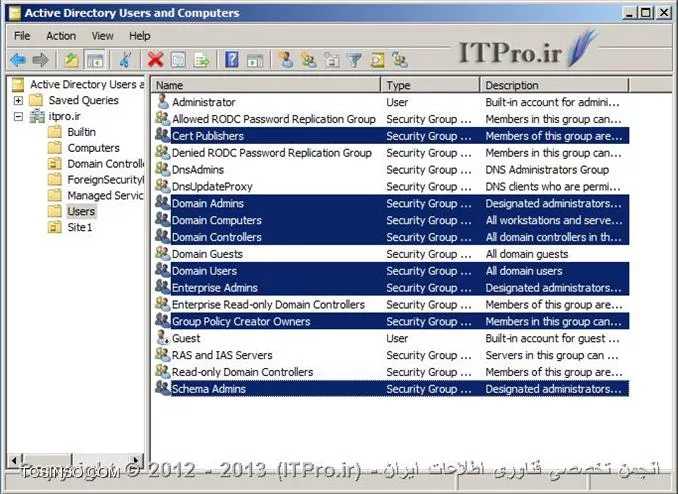Screen dimensions: 678x494
Task: Open the Help menu
Action: point(140,36)
